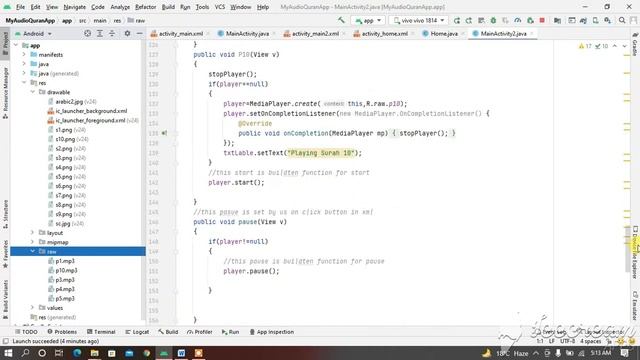640x360 pixels.
Task: Open the app run configuration dropdown
Action: 368,20
